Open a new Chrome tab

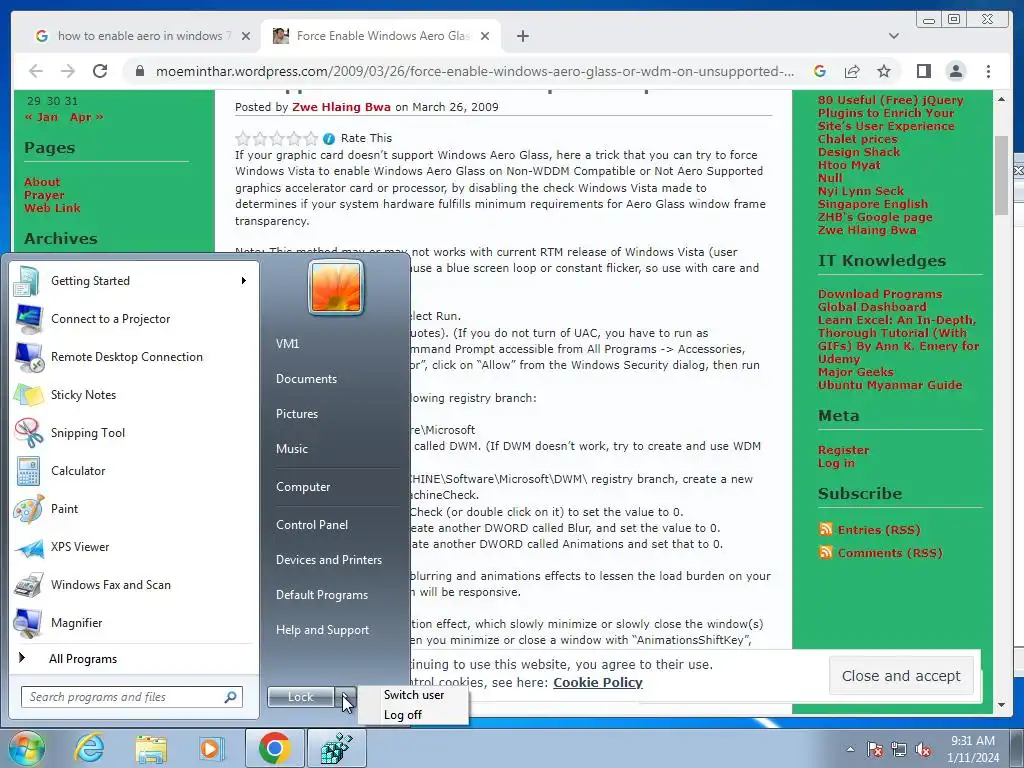point(522,36)
